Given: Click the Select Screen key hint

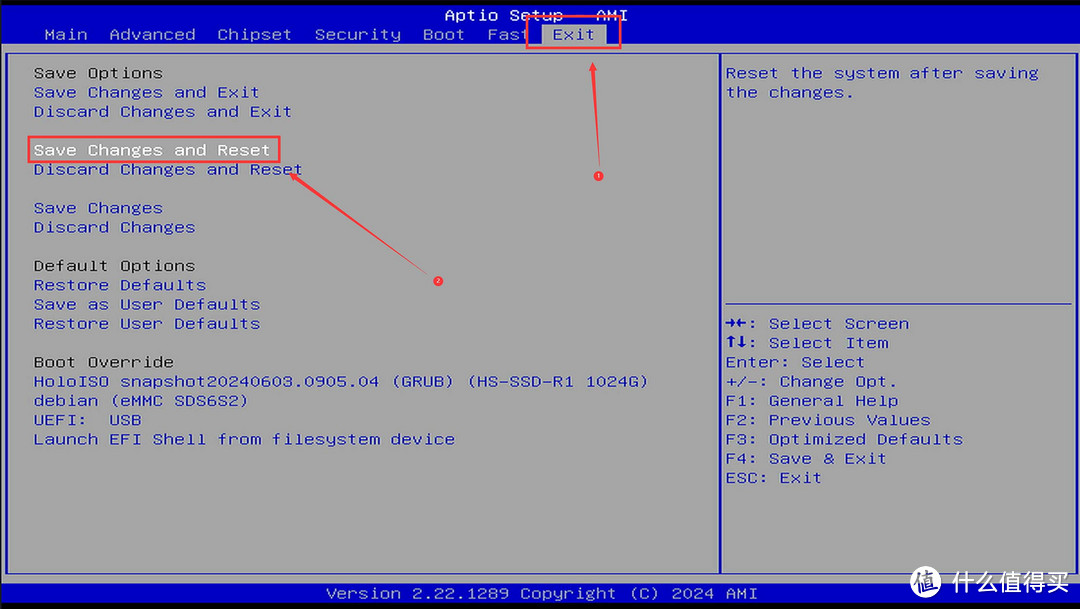Looking at the screenshot, I should (x=817, y=324).
